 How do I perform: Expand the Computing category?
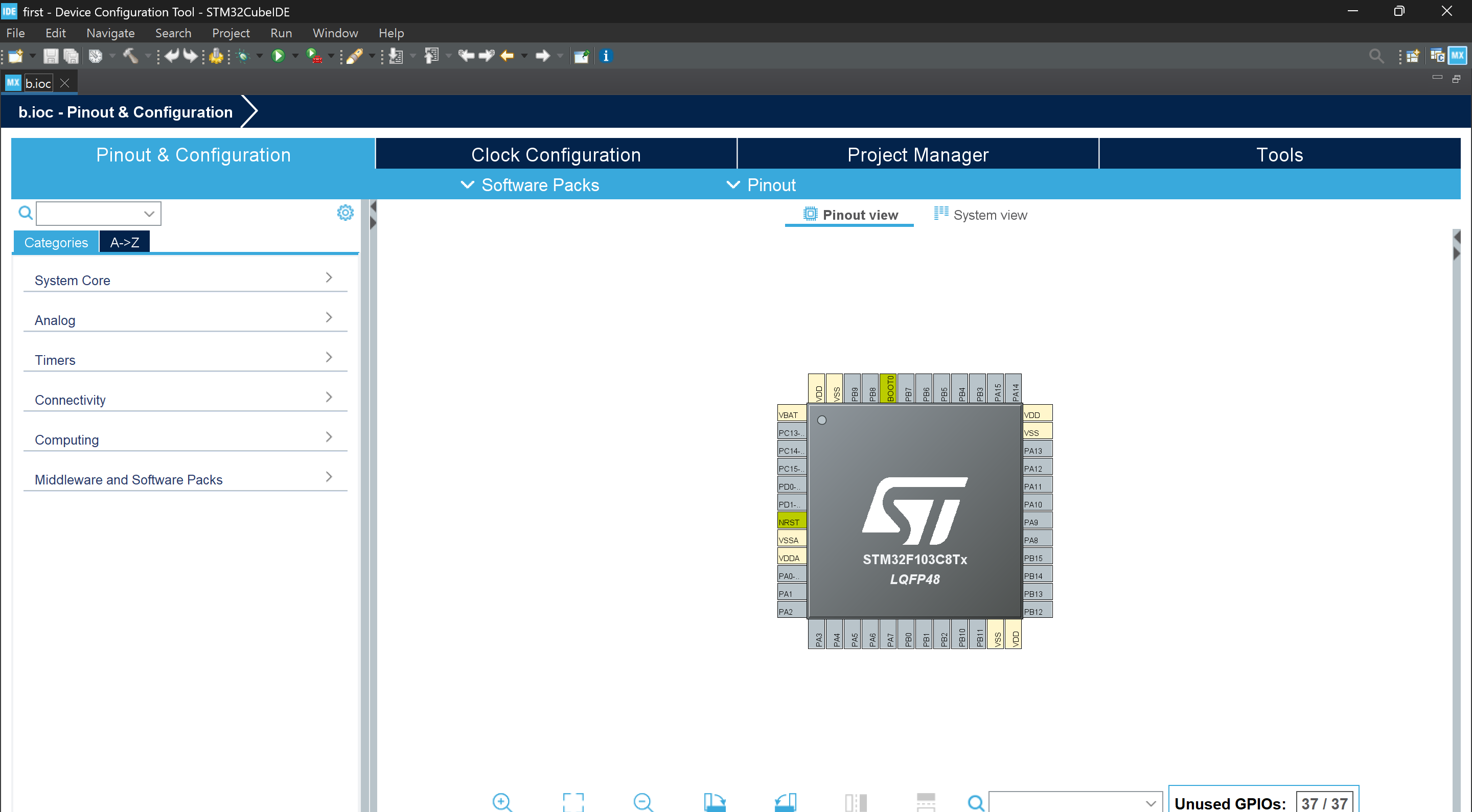click(x=185, y=439)
